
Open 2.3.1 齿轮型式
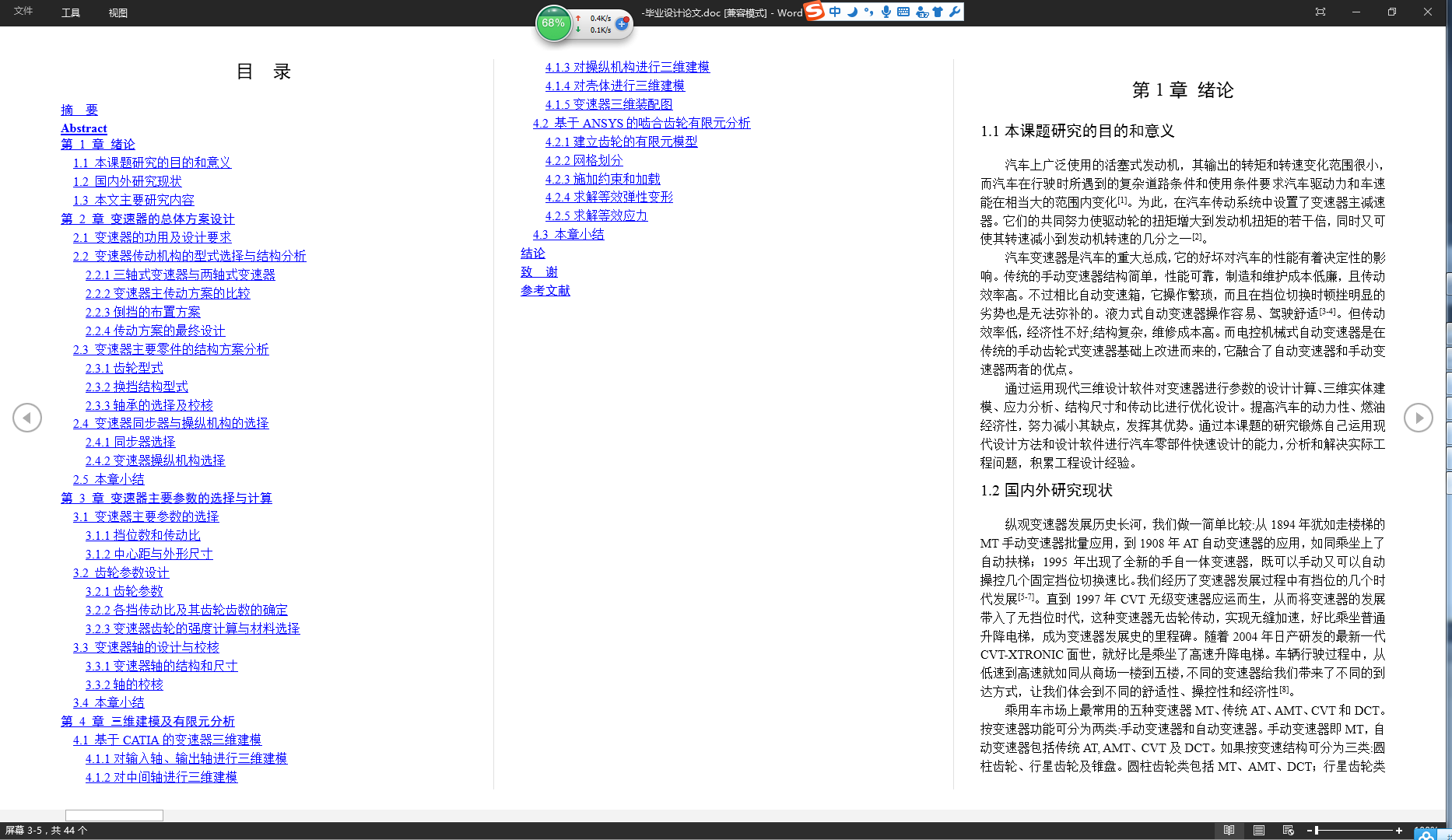pyautogui.click(x=125, y=368)
